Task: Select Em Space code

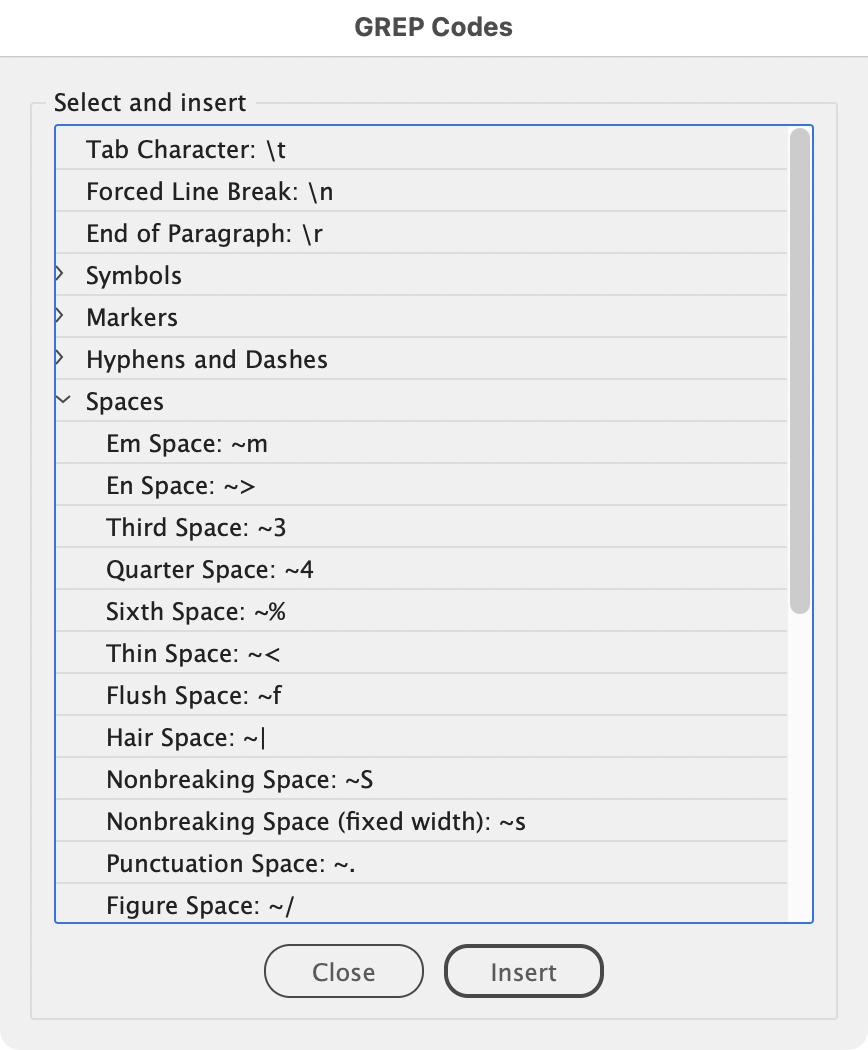Action: coord(186,444)
